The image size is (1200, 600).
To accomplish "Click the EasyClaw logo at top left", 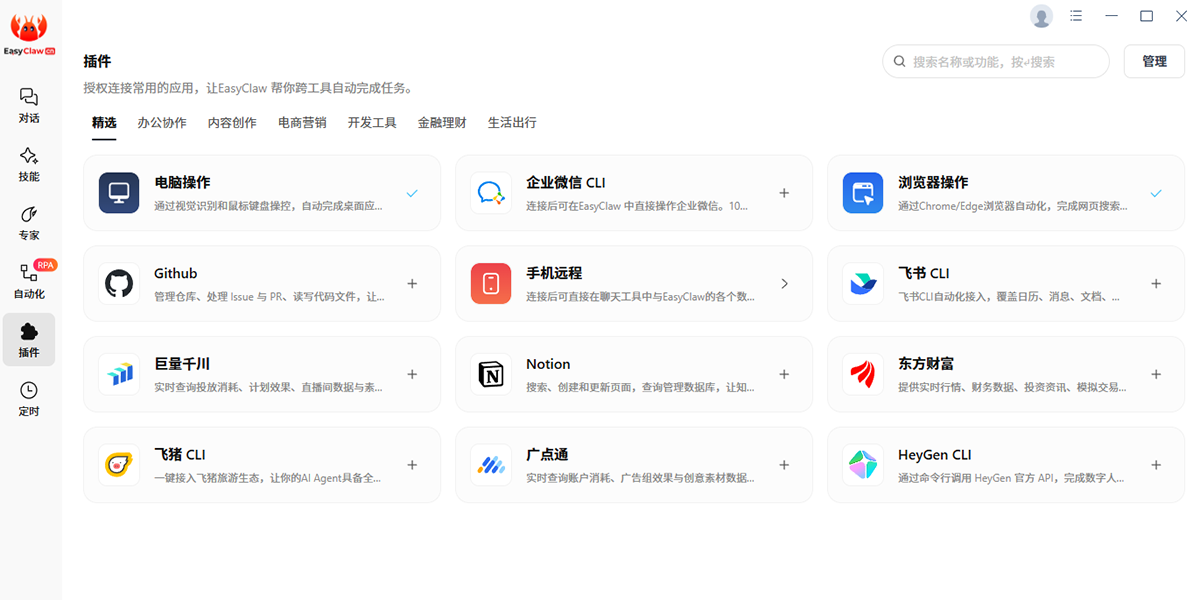I will coord(29,35).
